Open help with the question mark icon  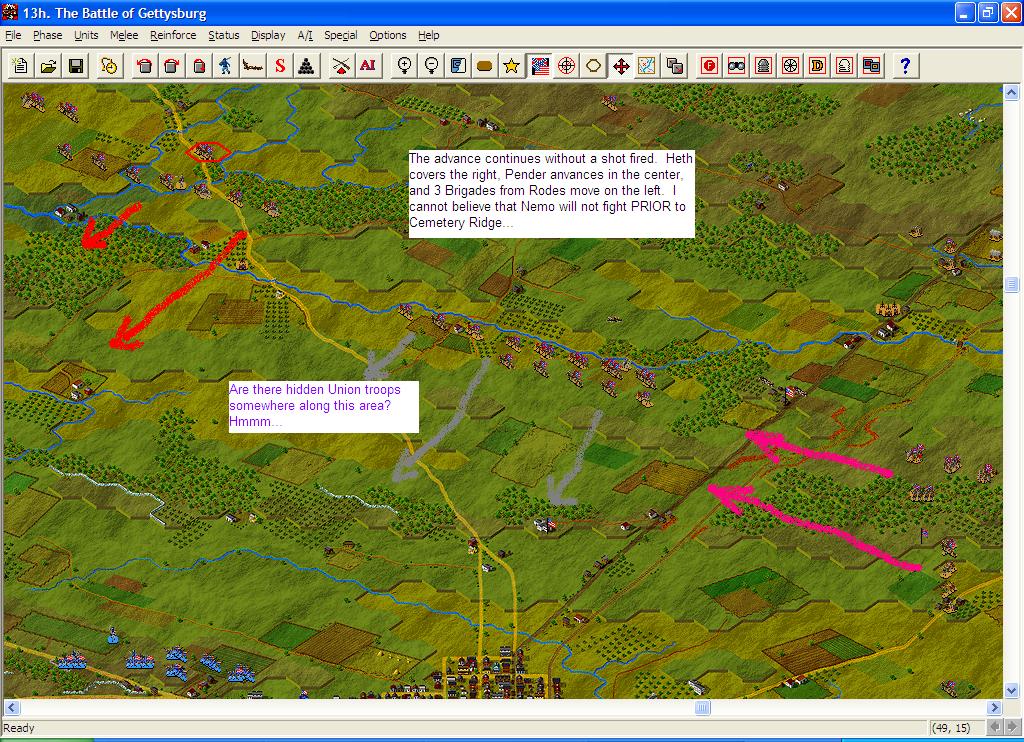tap(905, 65)
